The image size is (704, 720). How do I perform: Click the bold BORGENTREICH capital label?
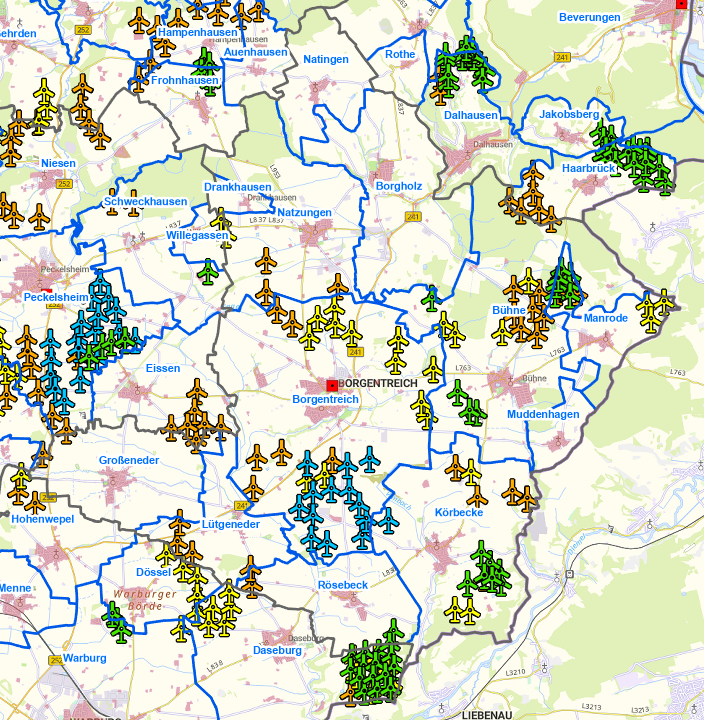click(x=378, y=383)
